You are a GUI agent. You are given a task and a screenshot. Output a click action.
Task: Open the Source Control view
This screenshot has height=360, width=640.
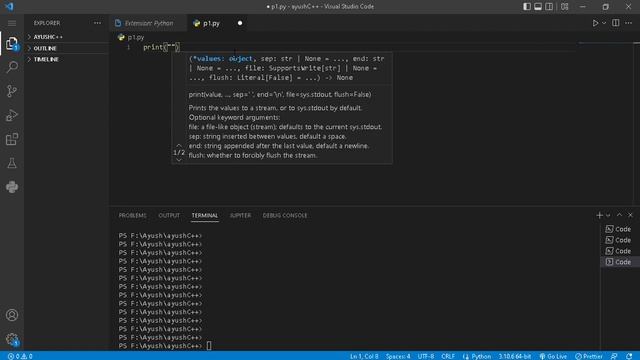click(x=12, y=91)
